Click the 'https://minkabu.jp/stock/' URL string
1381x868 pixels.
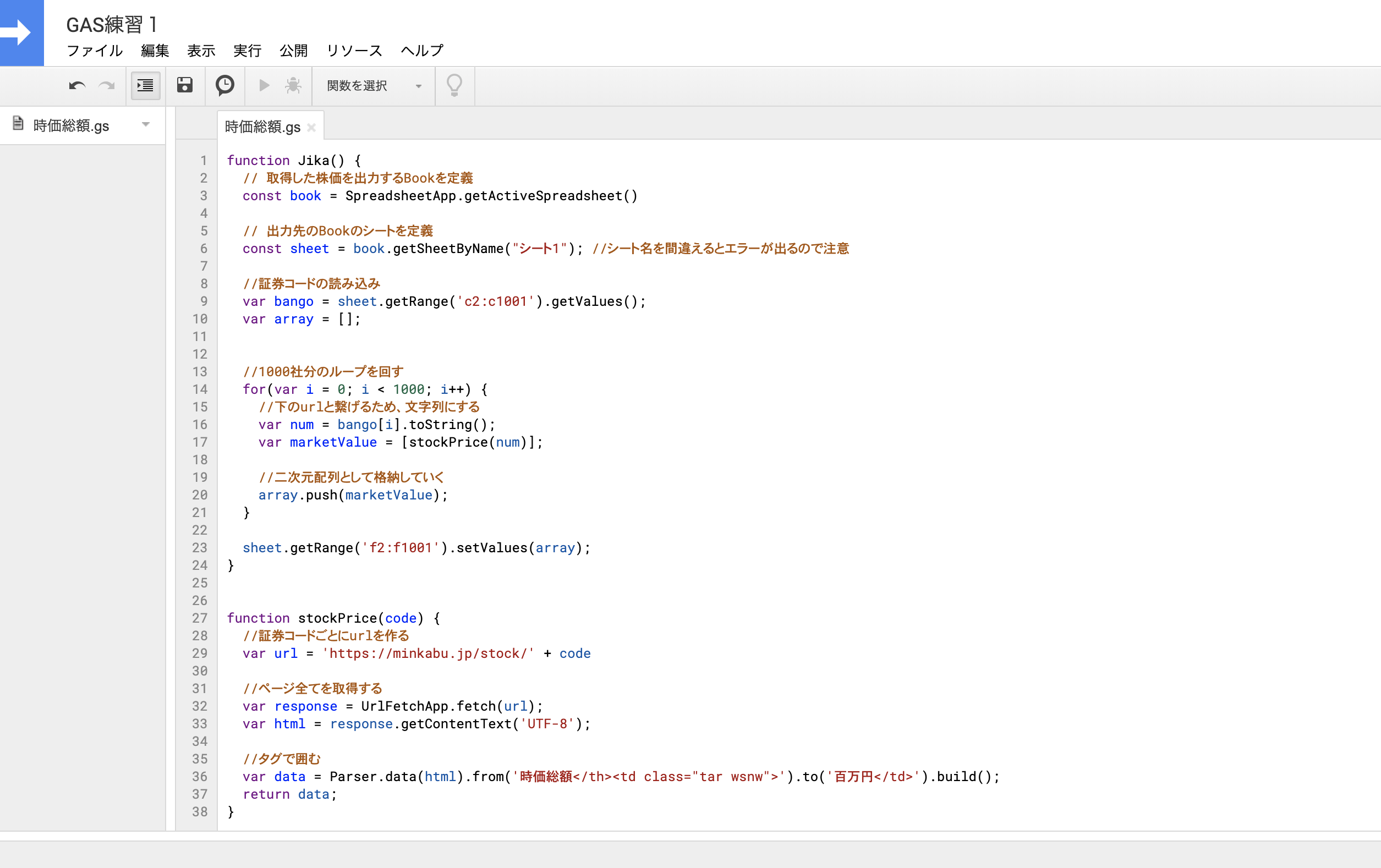point(428,653)
